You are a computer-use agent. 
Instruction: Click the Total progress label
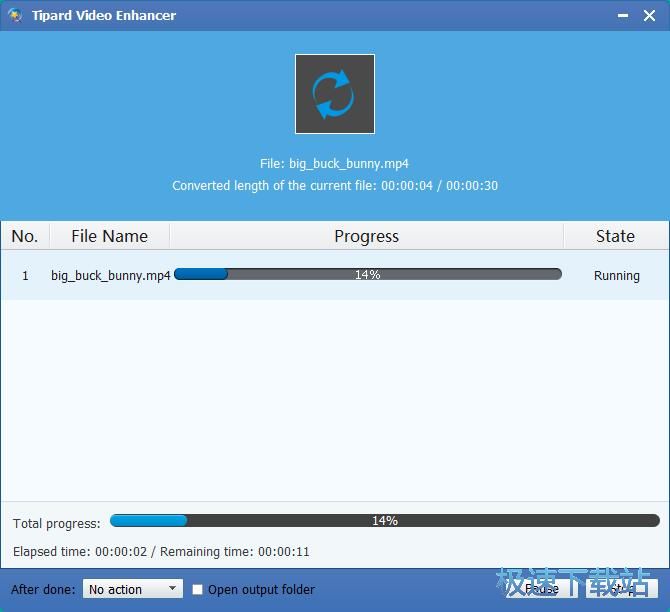pos(57,524)
